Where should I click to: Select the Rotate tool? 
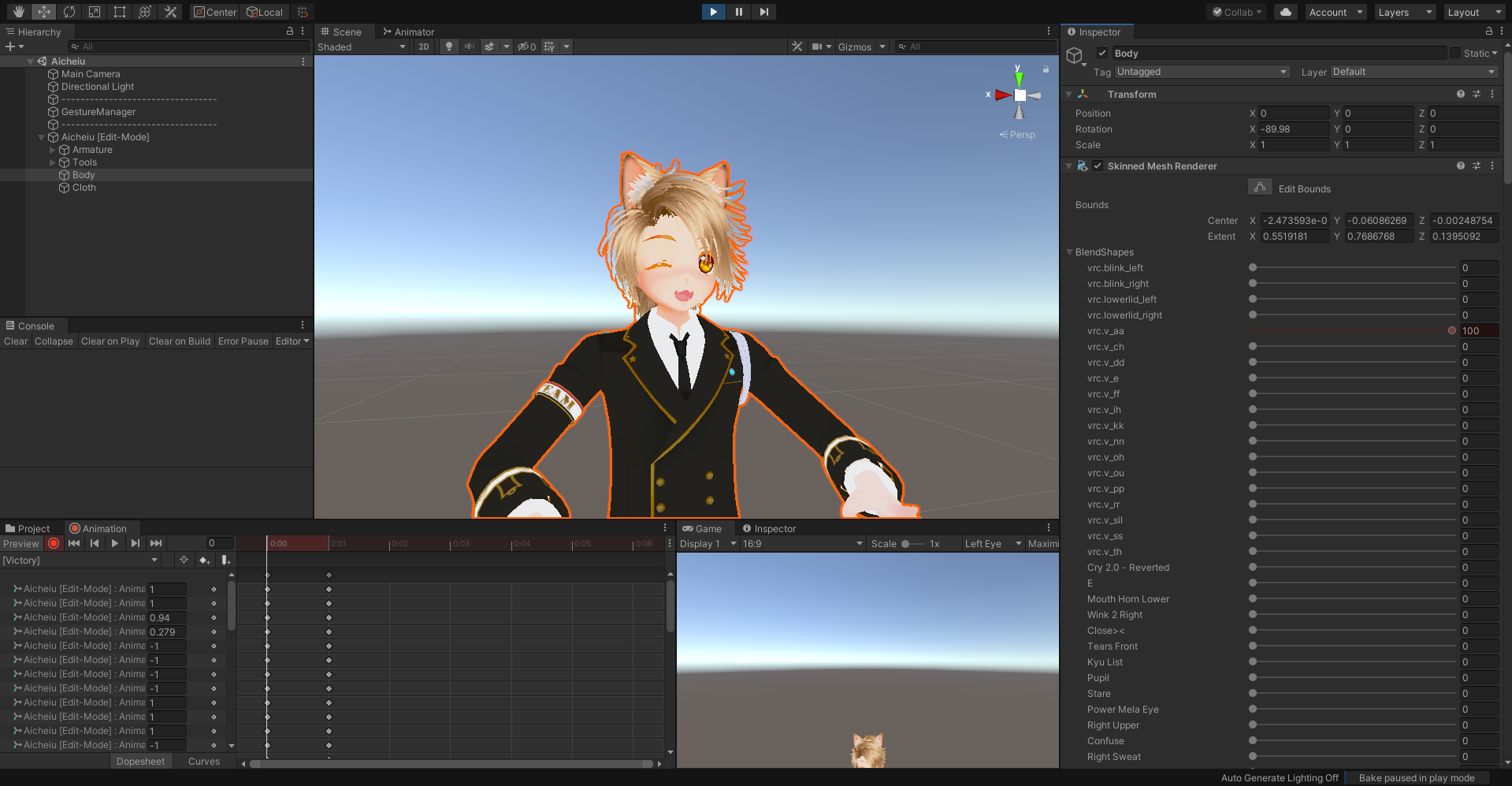coord(69,12)
